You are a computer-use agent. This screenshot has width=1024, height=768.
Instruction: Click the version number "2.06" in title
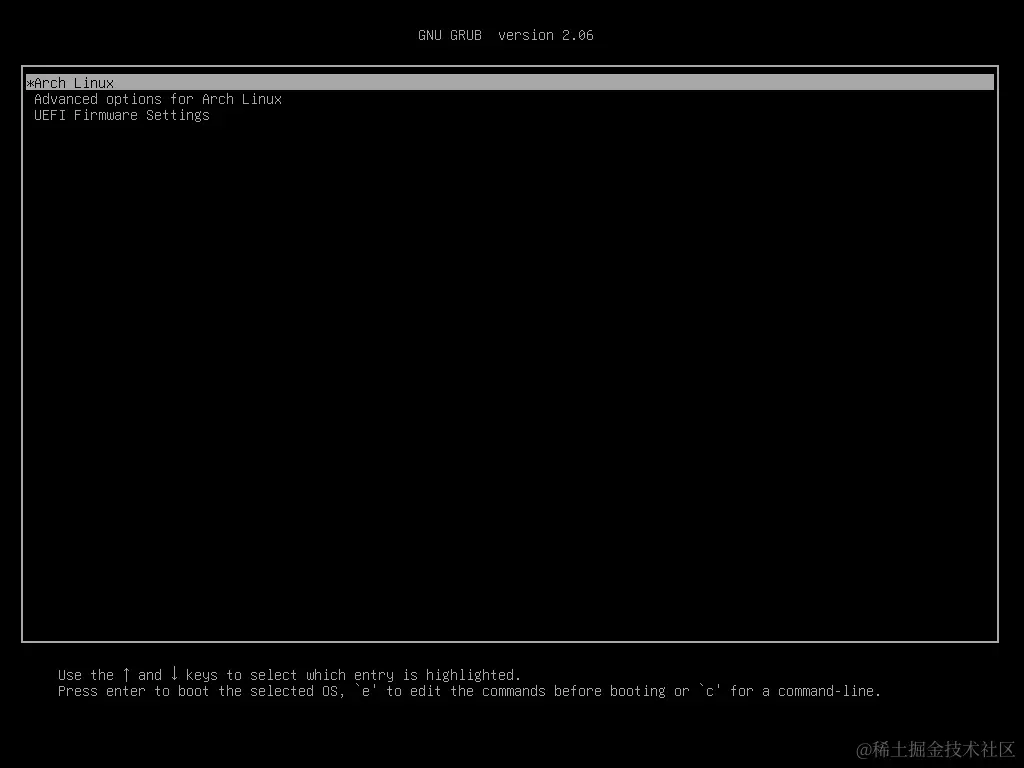578,35
